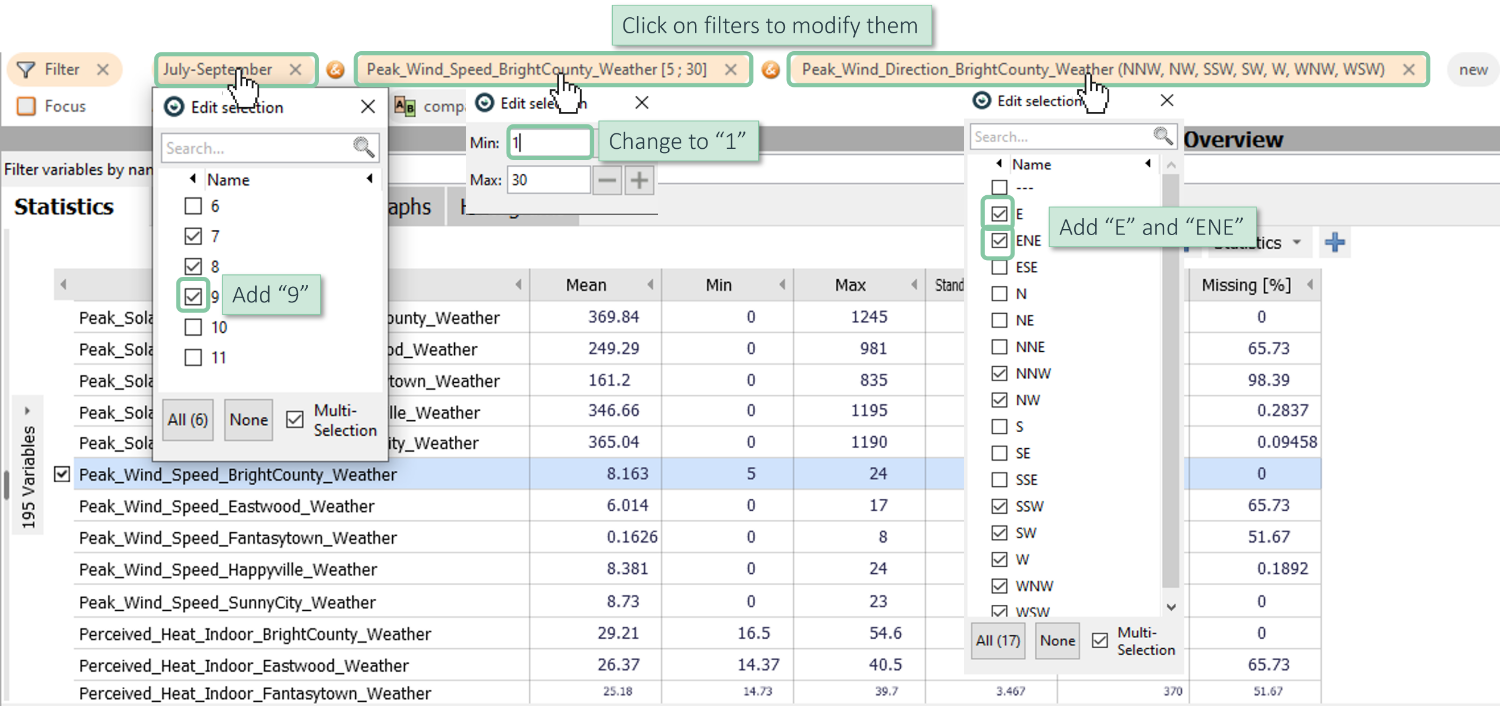Click the All (17) button

coord(998,641)
